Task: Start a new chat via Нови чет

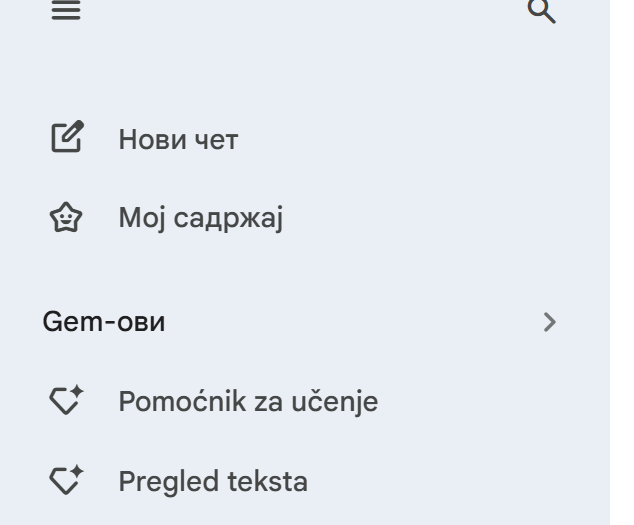Action: [178, 139]
